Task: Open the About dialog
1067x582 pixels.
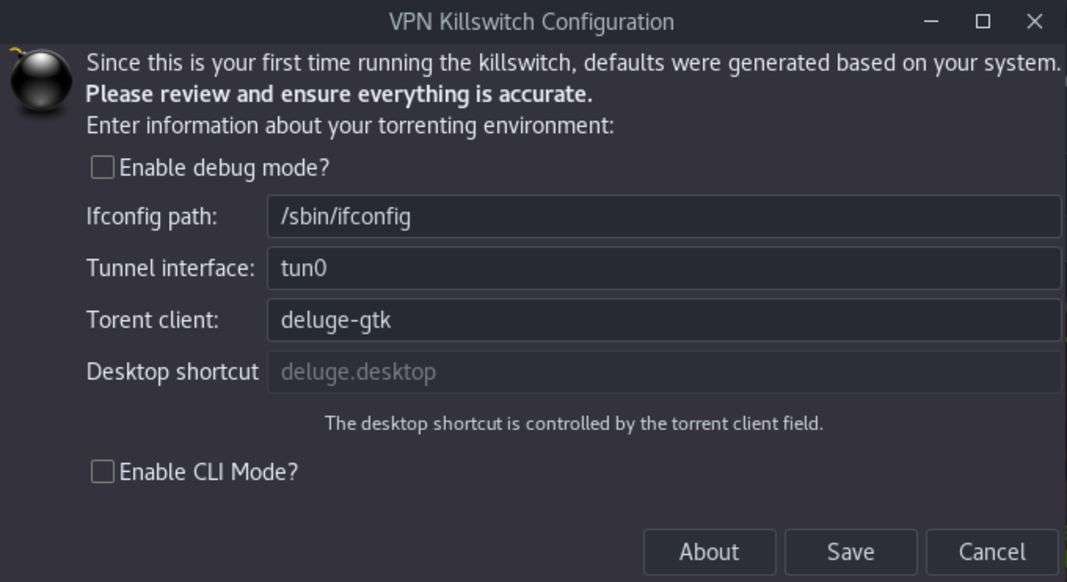Action: [x=709, y=552]
